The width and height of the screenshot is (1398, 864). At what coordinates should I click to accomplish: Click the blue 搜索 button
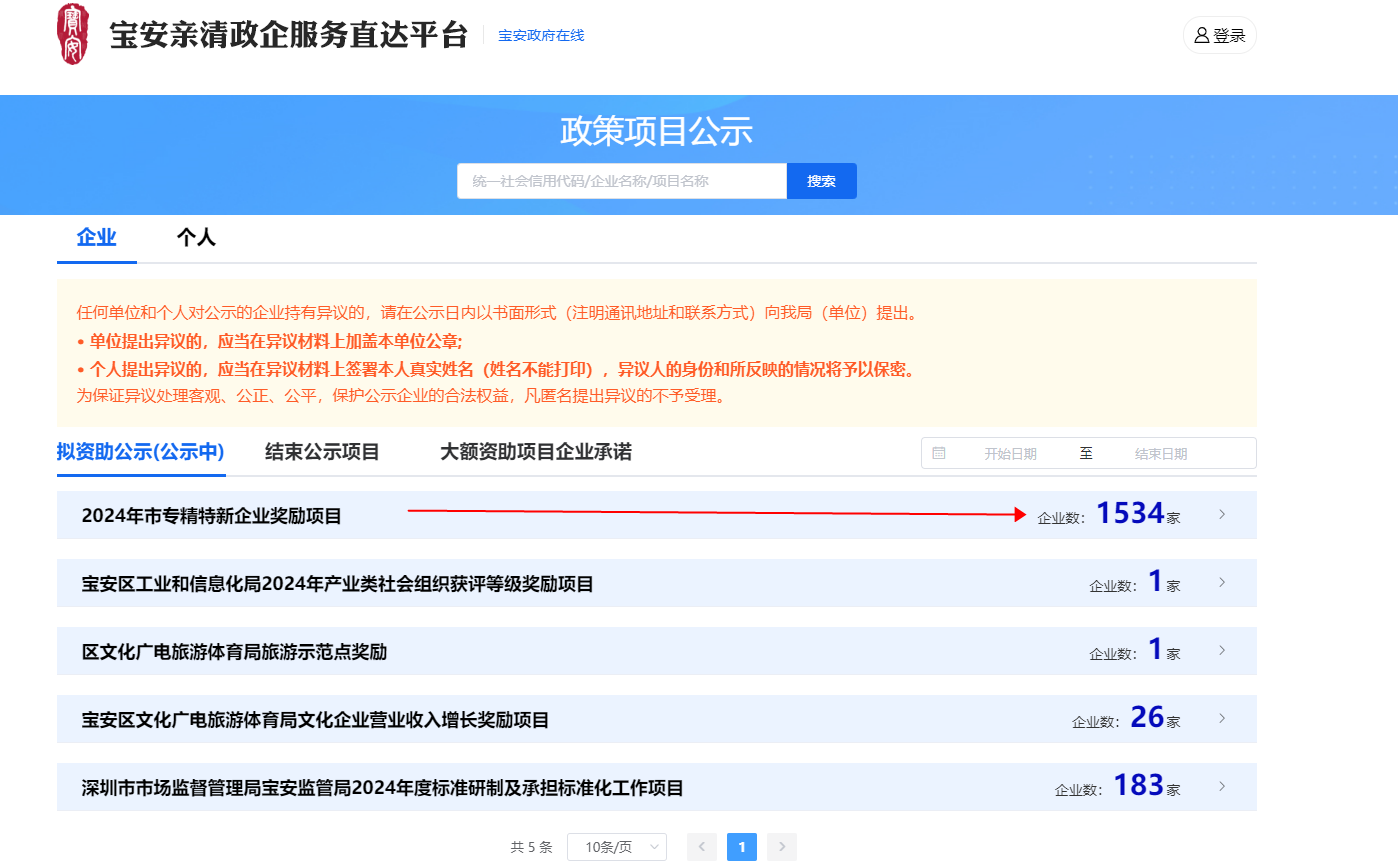(x=821, y=181)
